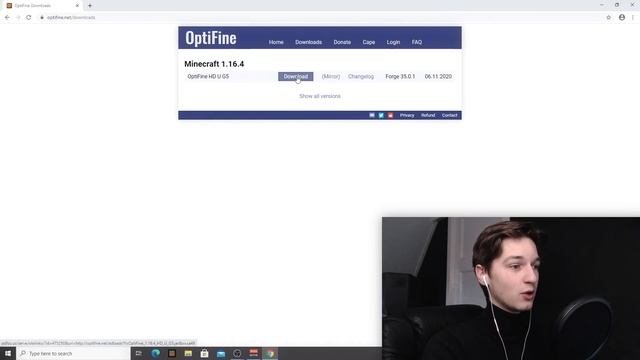The width and height of the screenshot is (640, 360).
Task: Click the OptiFine HD U G5 name
Action: tap(208, 76)
